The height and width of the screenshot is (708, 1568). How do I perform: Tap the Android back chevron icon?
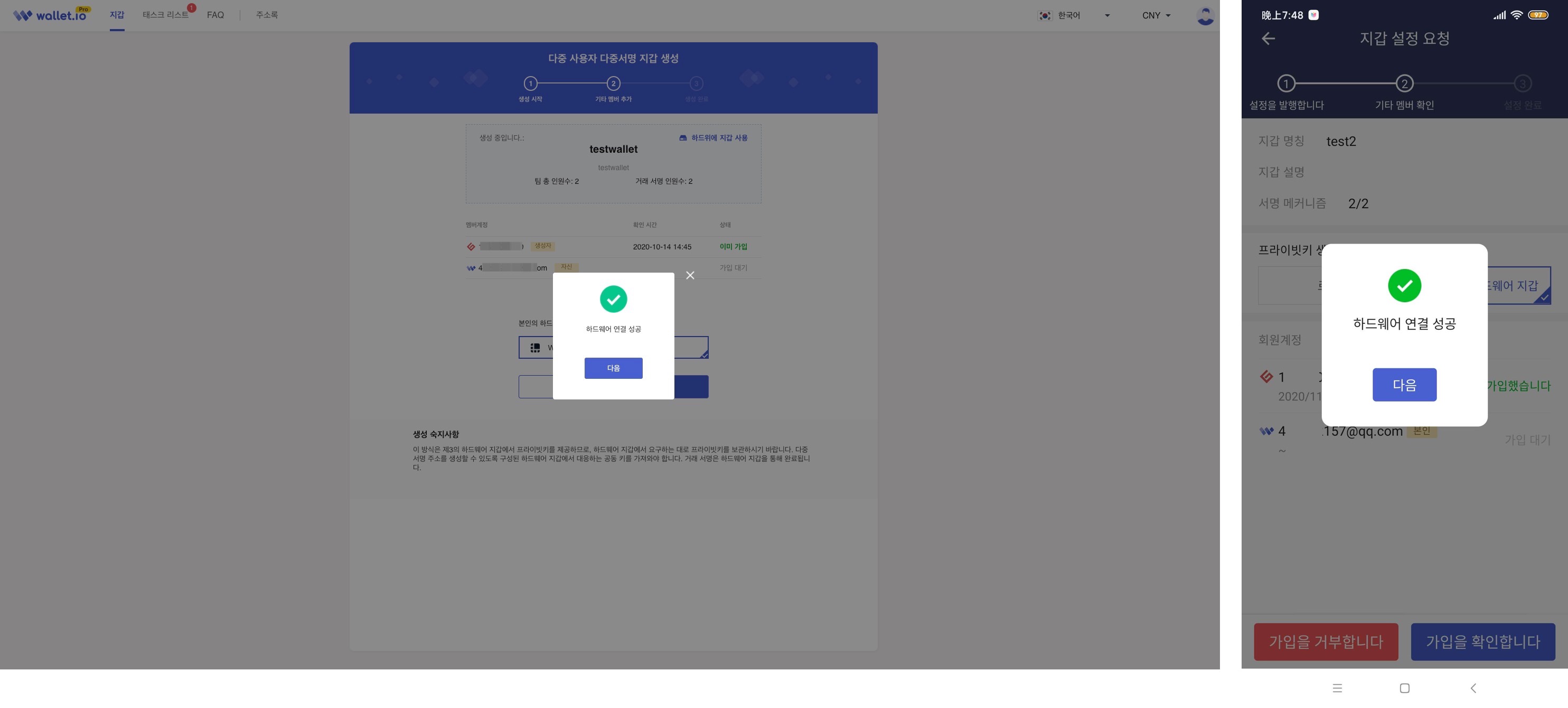(1473, 688)
